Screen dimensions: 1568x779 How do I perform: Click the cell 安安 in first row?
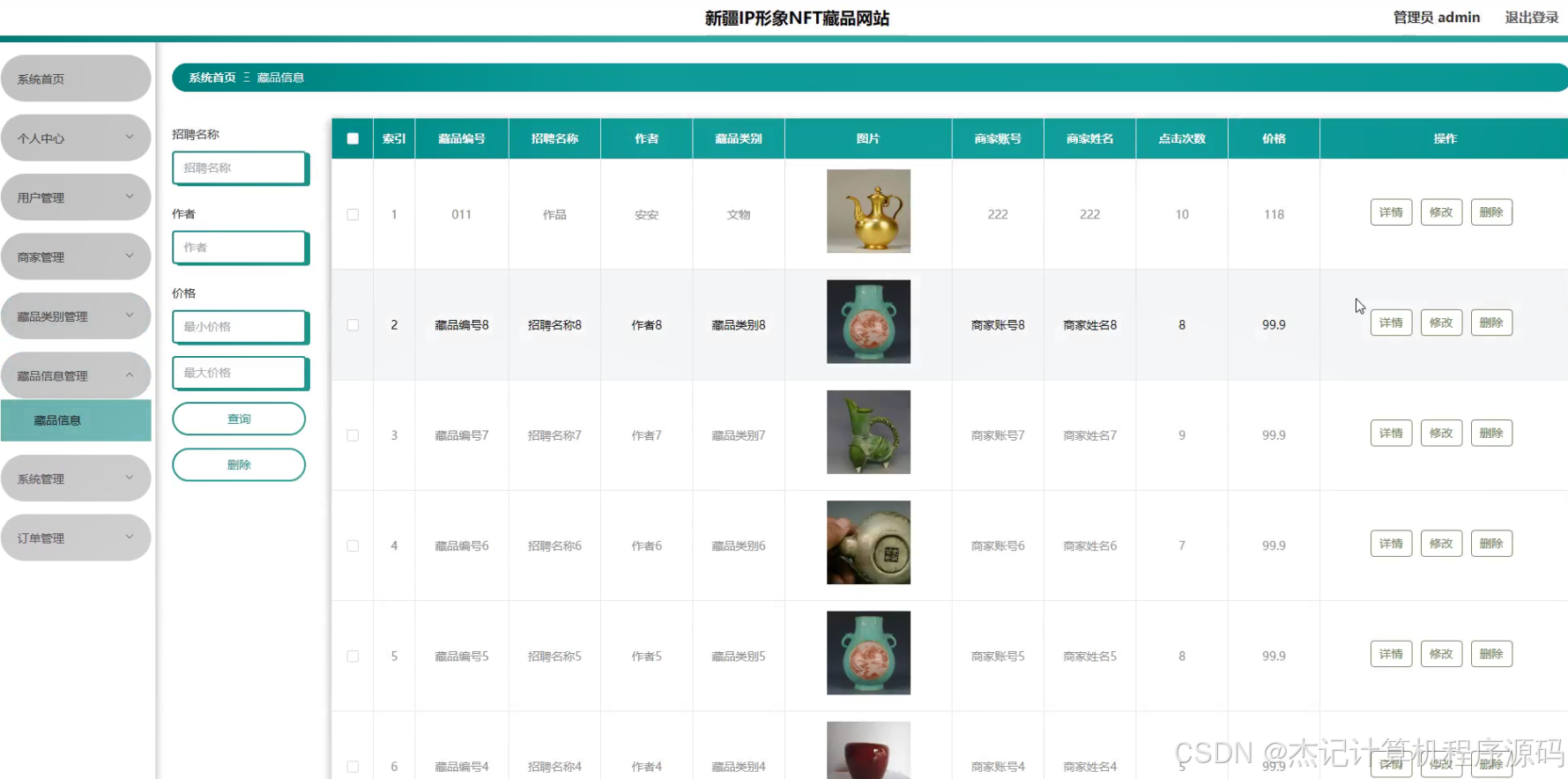[647, 214]
